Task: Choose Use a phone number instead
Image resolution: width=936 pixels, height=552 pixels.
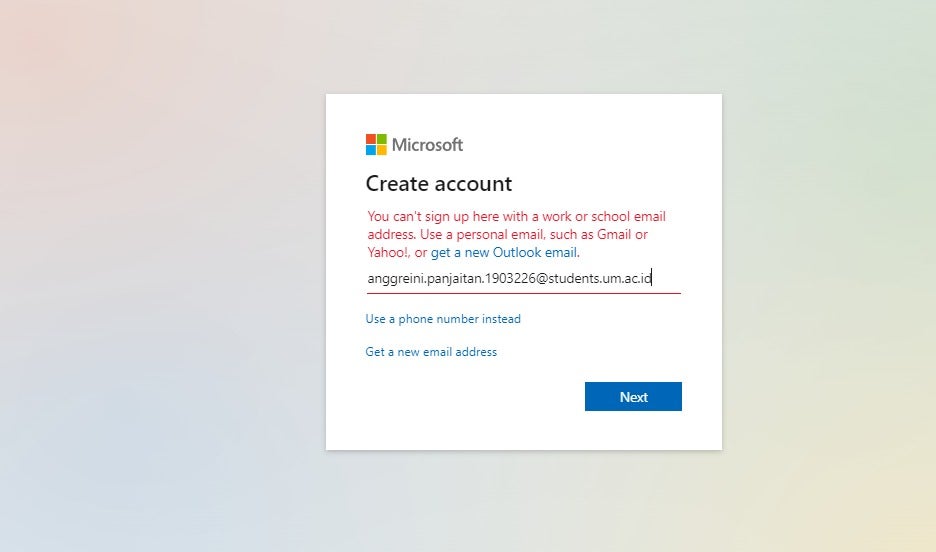Action: click(x=443, y=319)
